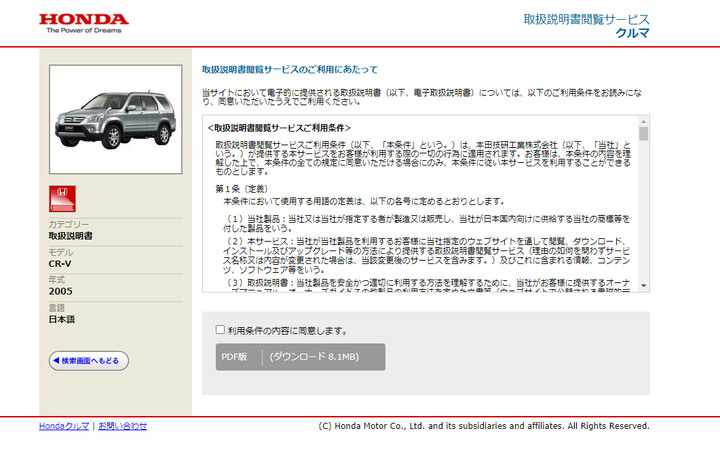Click the クルマ header text
The width and height of the screenshot is (720, 450).
coord(632,33)
